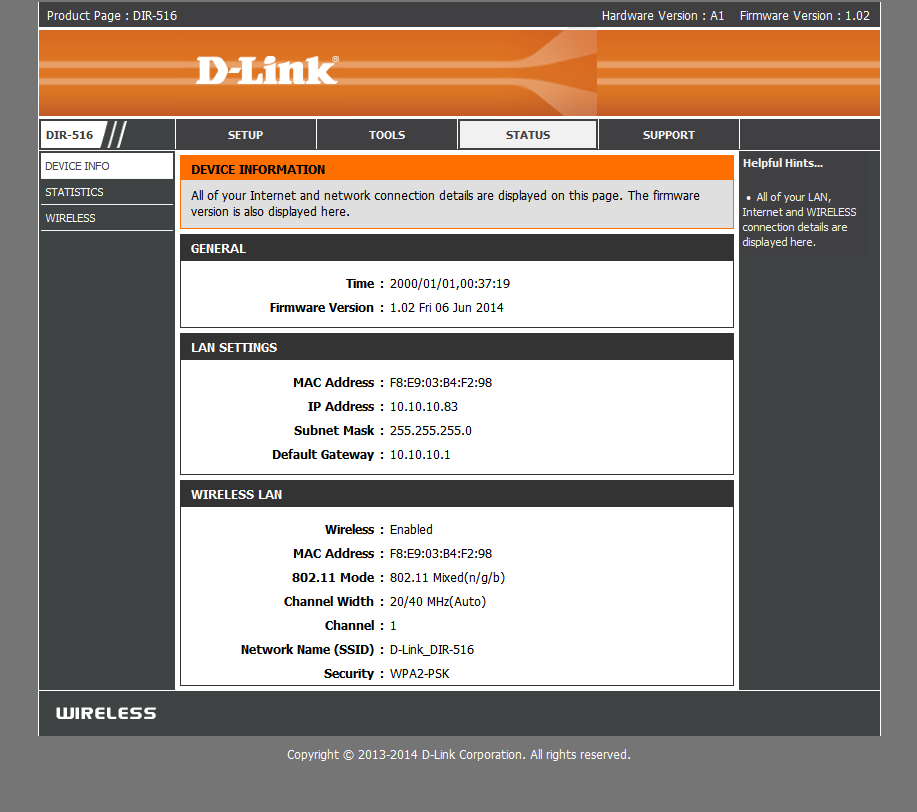Click the Channel value 1
The height and width of the screenshot is (812, 917).
393,625
